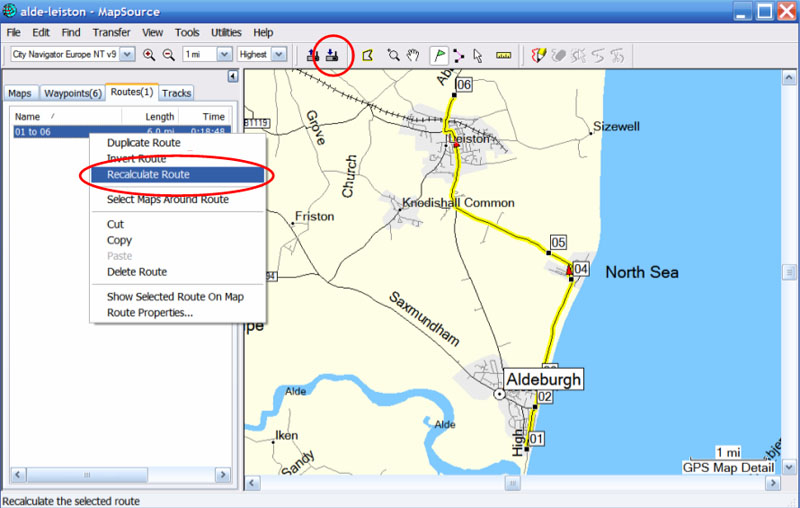Open the City Navigator Europe product dropdown

(x=128, y=54)
